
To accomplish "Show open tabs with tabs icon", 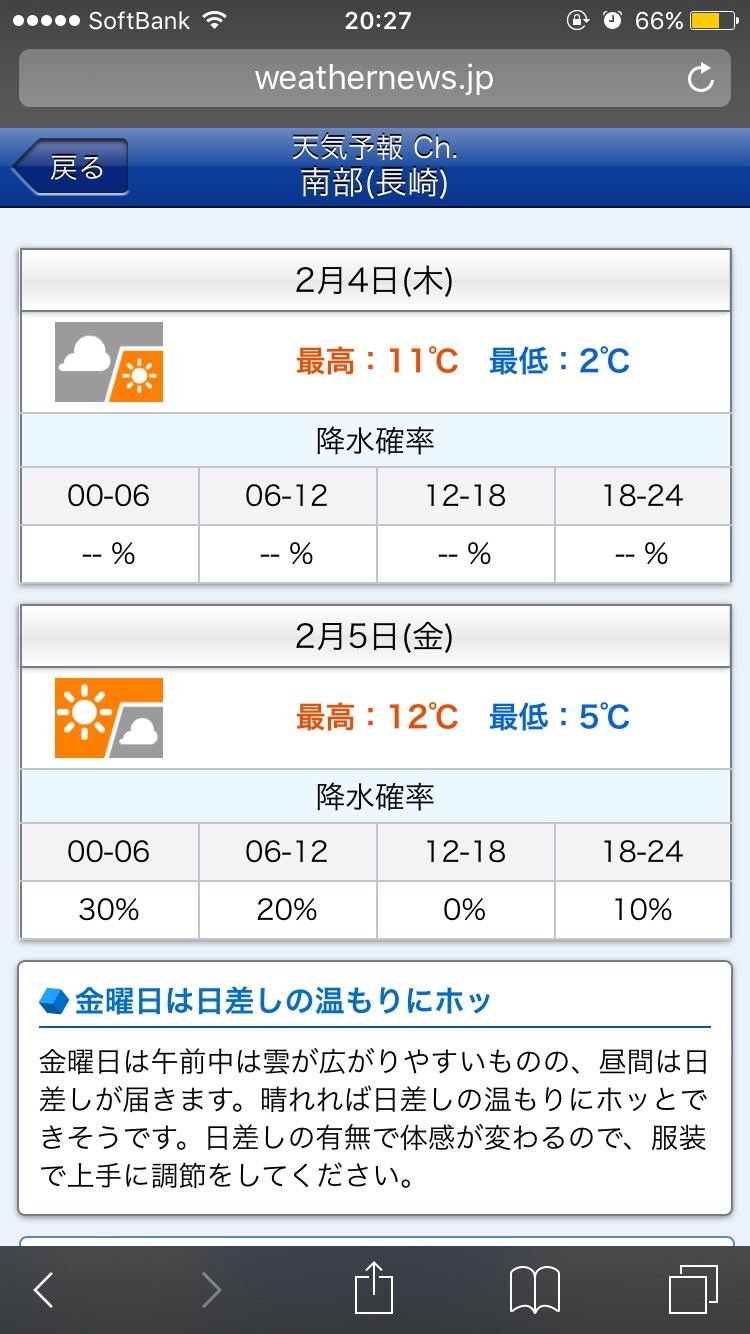I will click(692, 1290).
